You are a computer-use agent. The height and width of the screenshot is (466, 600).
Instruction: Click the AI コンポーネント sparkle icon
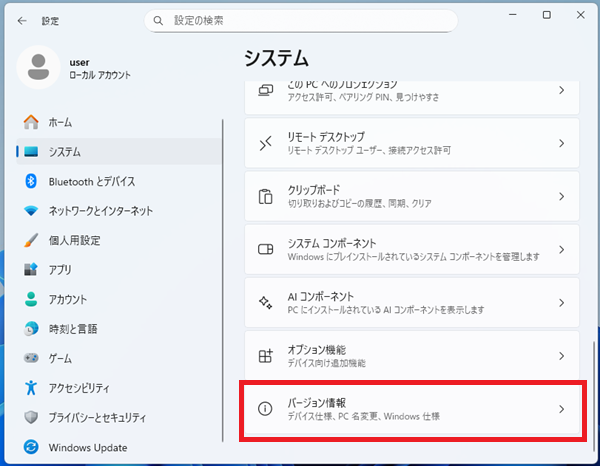pos(266,303)
